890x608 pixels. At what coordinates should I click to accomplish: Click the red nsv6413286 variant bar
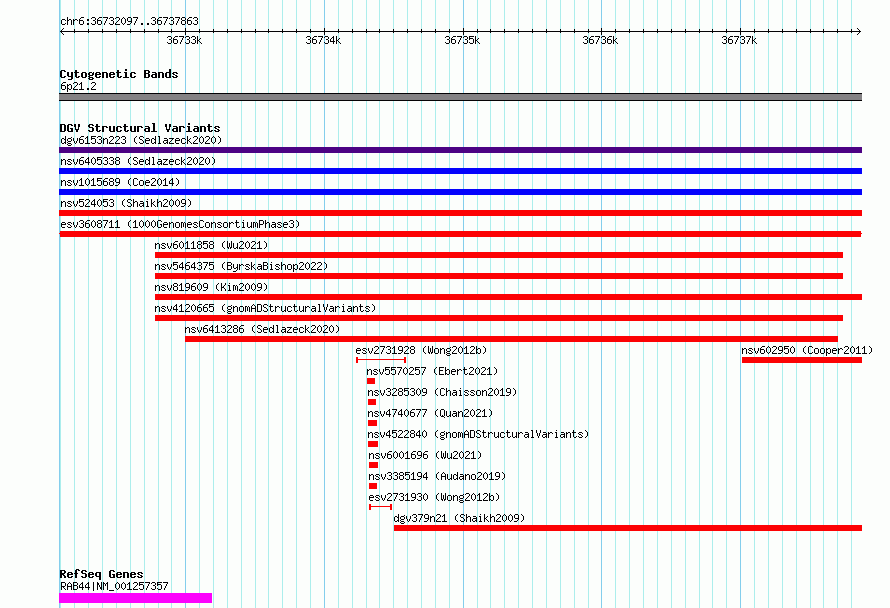coord(511,339)
